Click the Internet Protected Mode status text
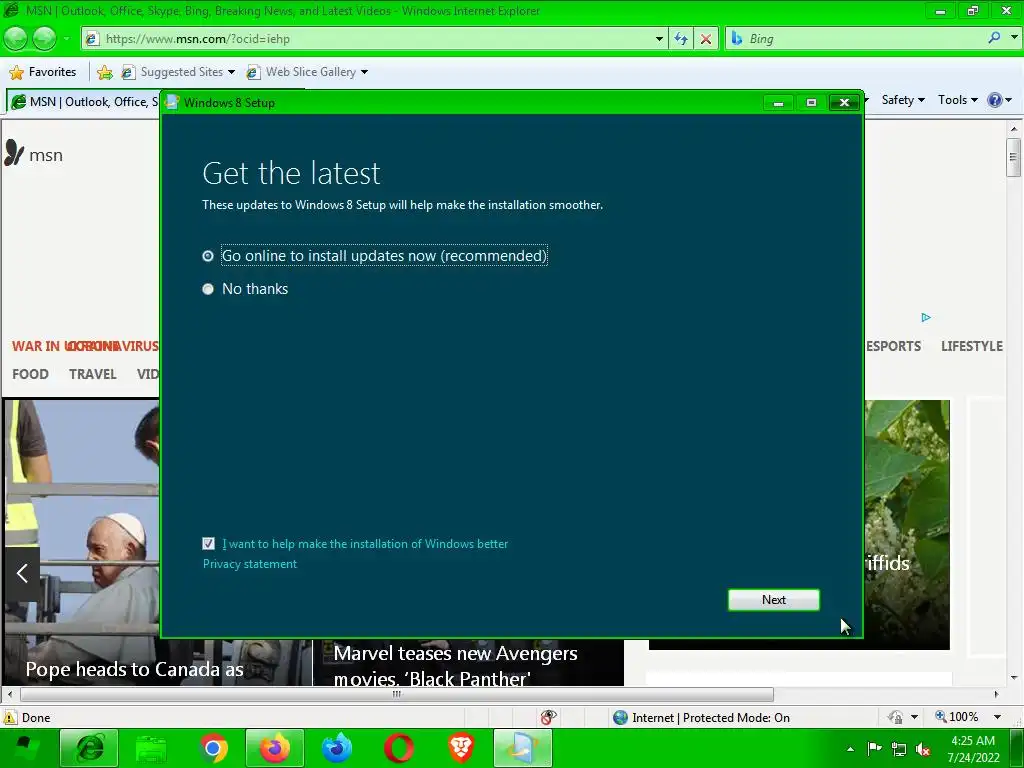The width and height of the screenshot is (1024, 768). click(x=711, y=718)
